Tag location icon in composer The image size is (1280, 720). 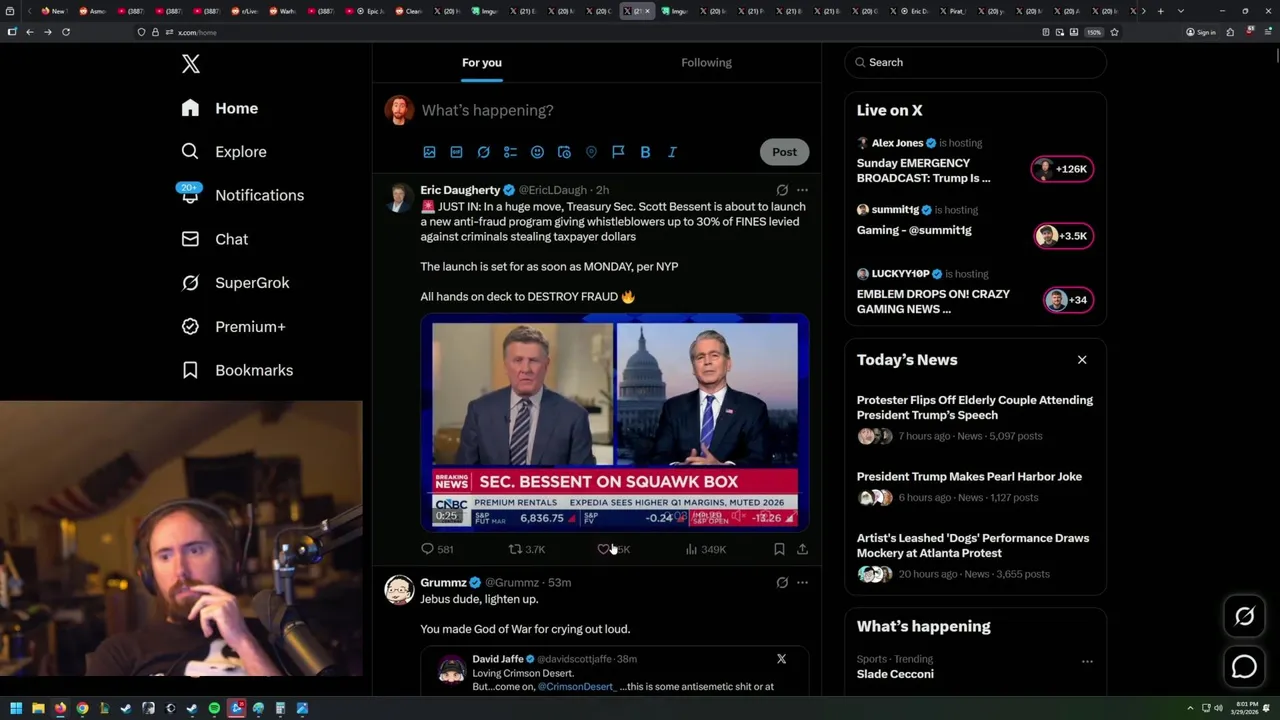pyautogui.click(x=591, y=152)
